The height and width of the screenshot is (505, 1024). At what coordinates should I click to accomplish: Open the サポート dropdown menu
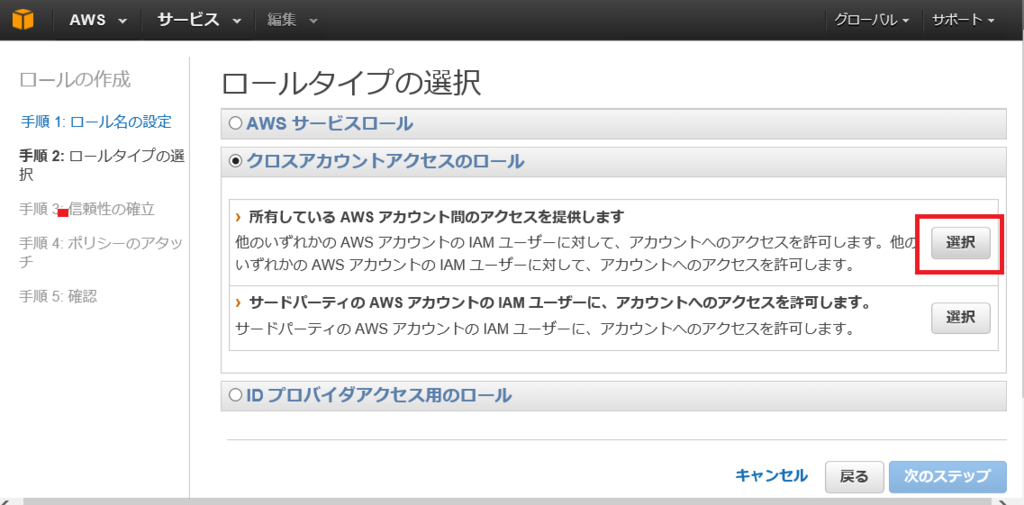963,20
